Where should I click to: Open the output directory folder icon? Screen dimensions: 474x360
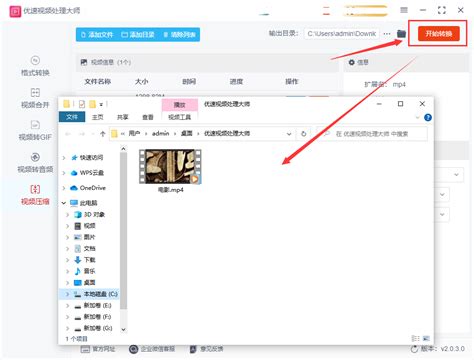tap(401, 33)
